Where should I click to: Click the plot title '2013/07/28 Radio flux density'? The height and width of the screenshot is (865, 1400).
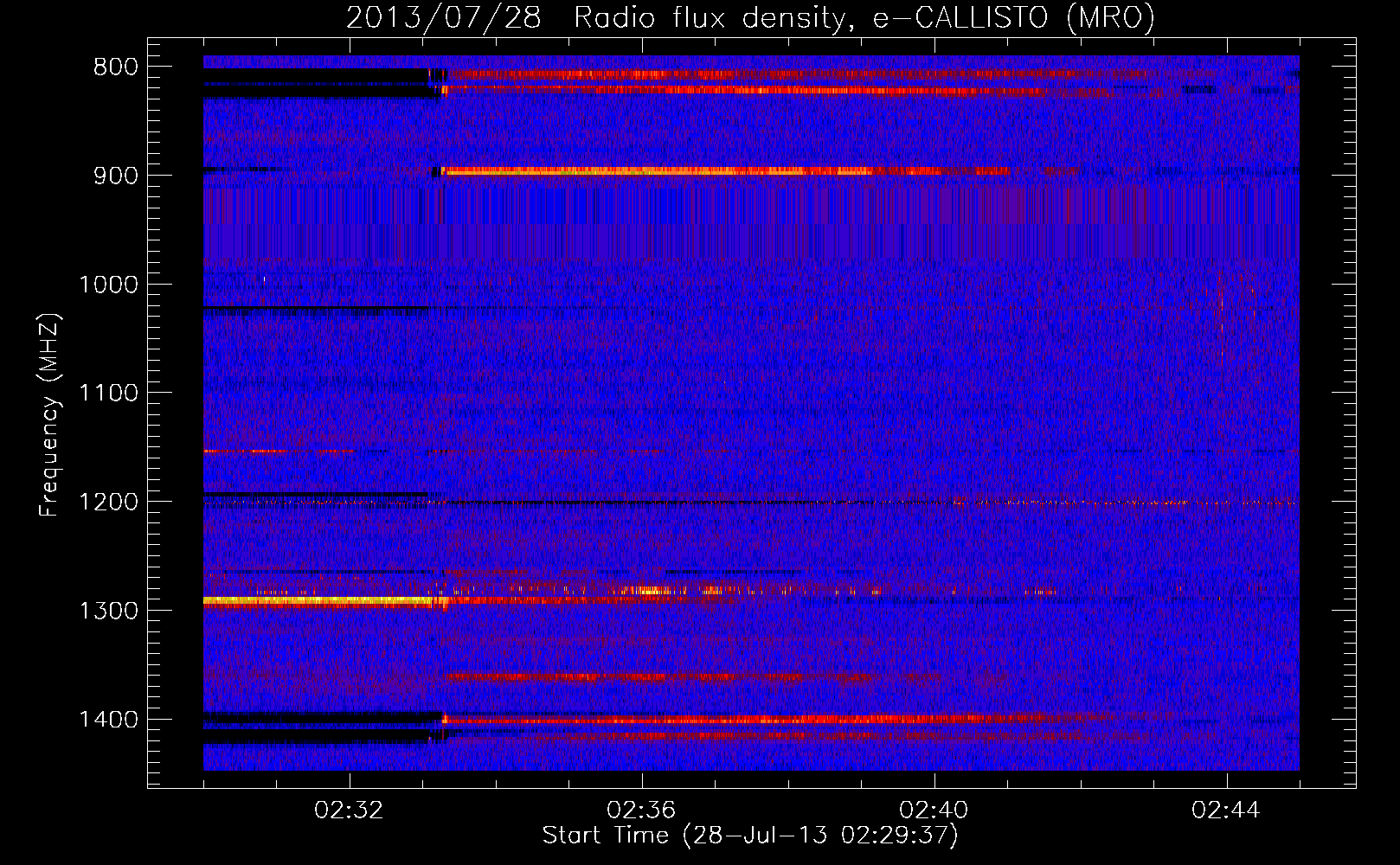pyautogui.click(x=750, y=17)
